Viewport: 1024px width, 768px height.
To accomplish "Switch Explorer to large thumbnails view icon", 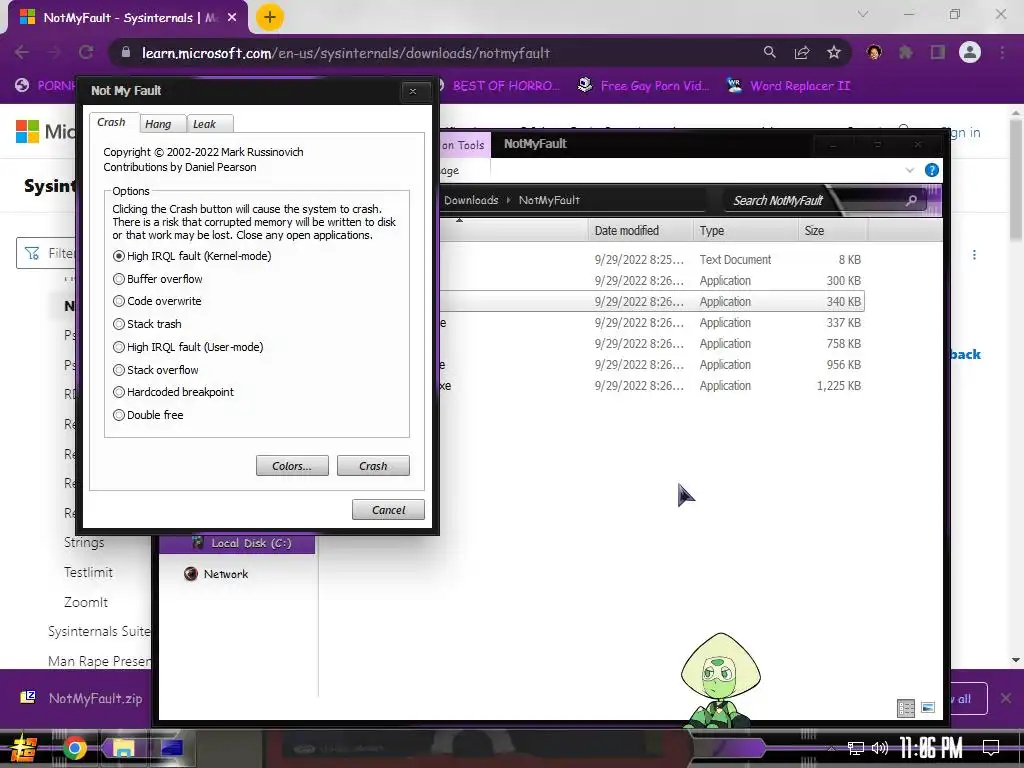I will click(928, 708).
